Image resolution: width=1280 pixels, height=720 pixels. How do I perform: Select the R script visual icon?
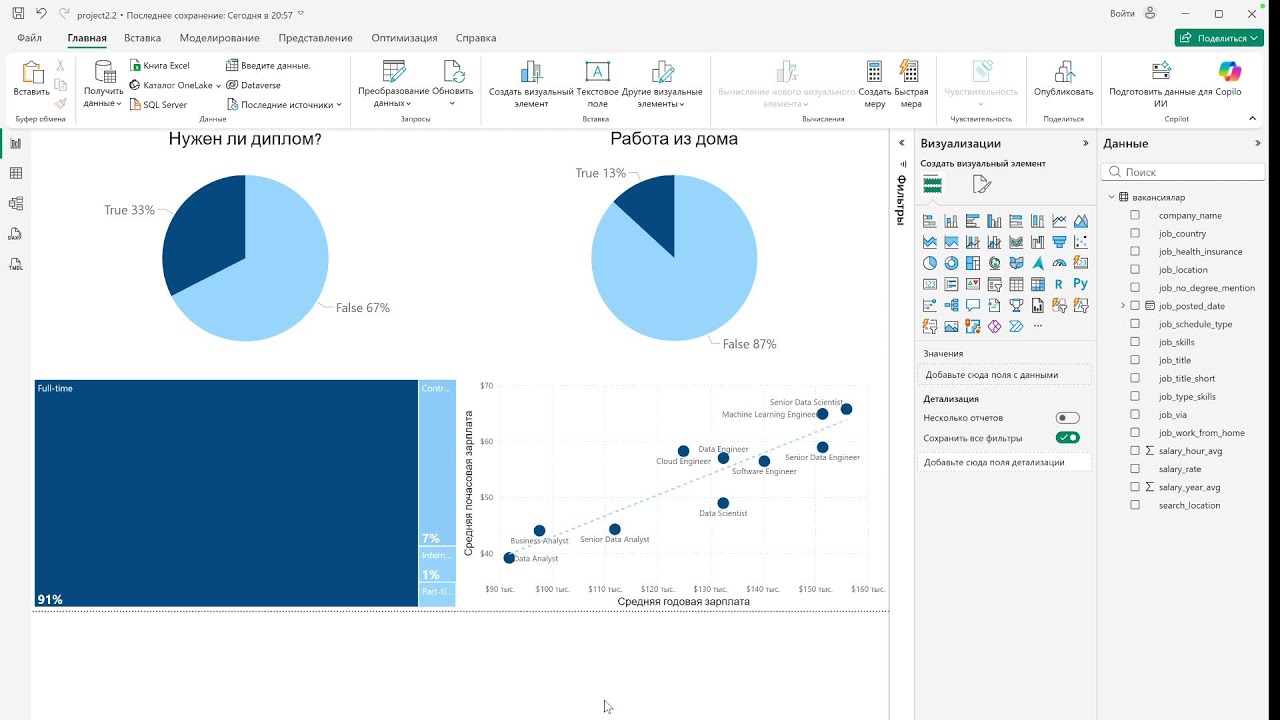[x=1059, y=284]
